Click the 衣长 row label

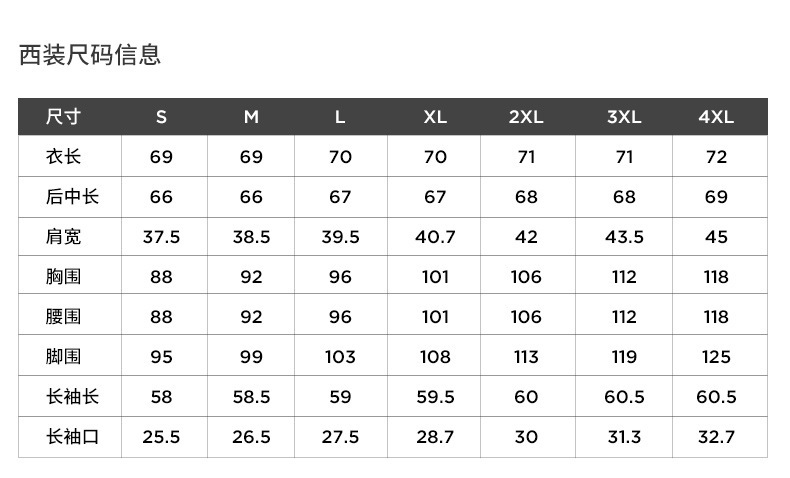63,157
